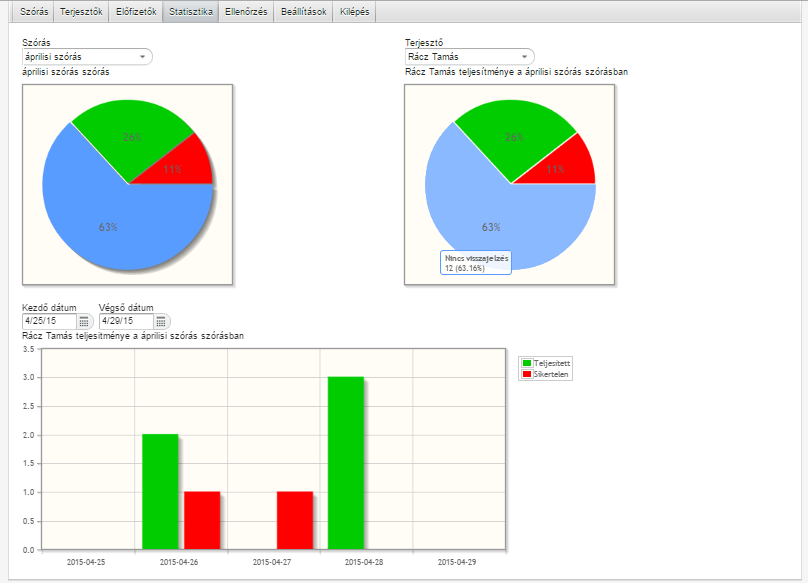Click the 'áprilisi szórás szórás' chart title

66,72
